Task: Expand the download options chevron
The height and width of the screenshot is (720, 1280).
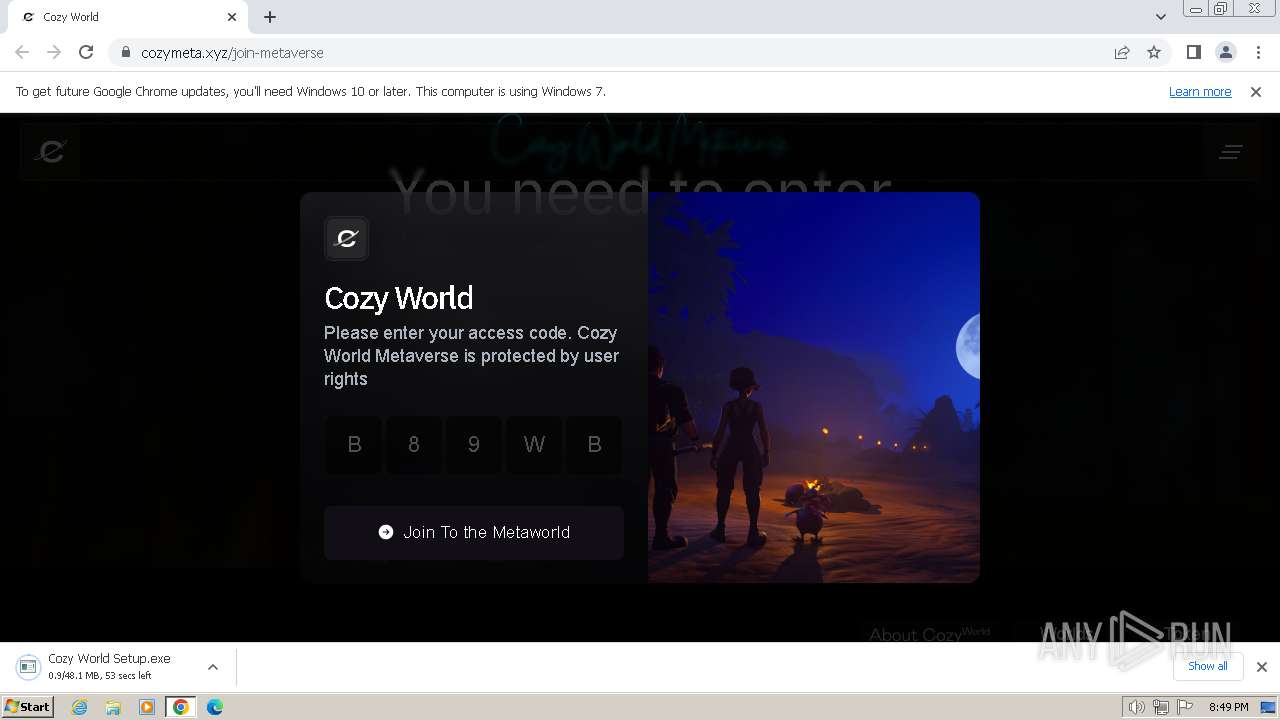Action: 213,667
